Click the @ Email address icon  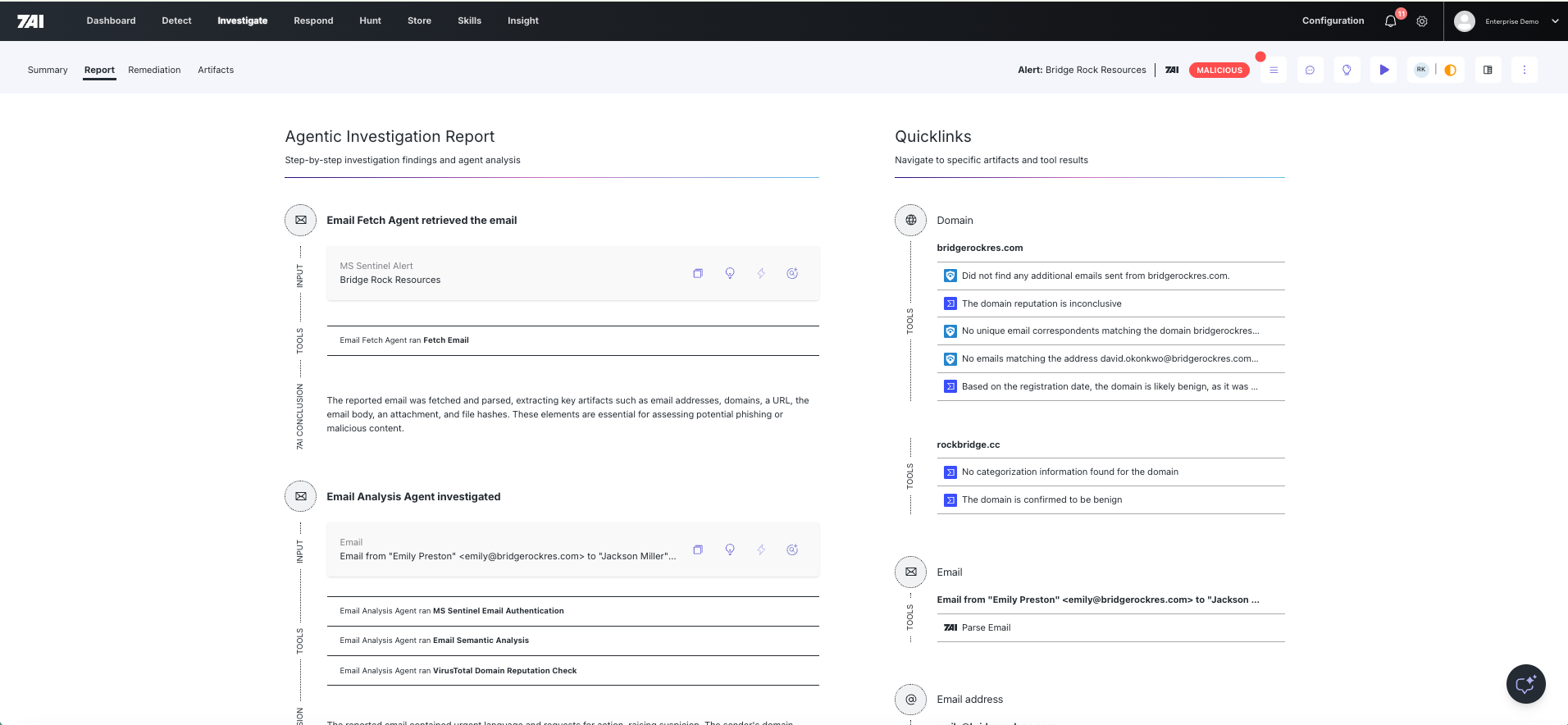tap(911, 700)
